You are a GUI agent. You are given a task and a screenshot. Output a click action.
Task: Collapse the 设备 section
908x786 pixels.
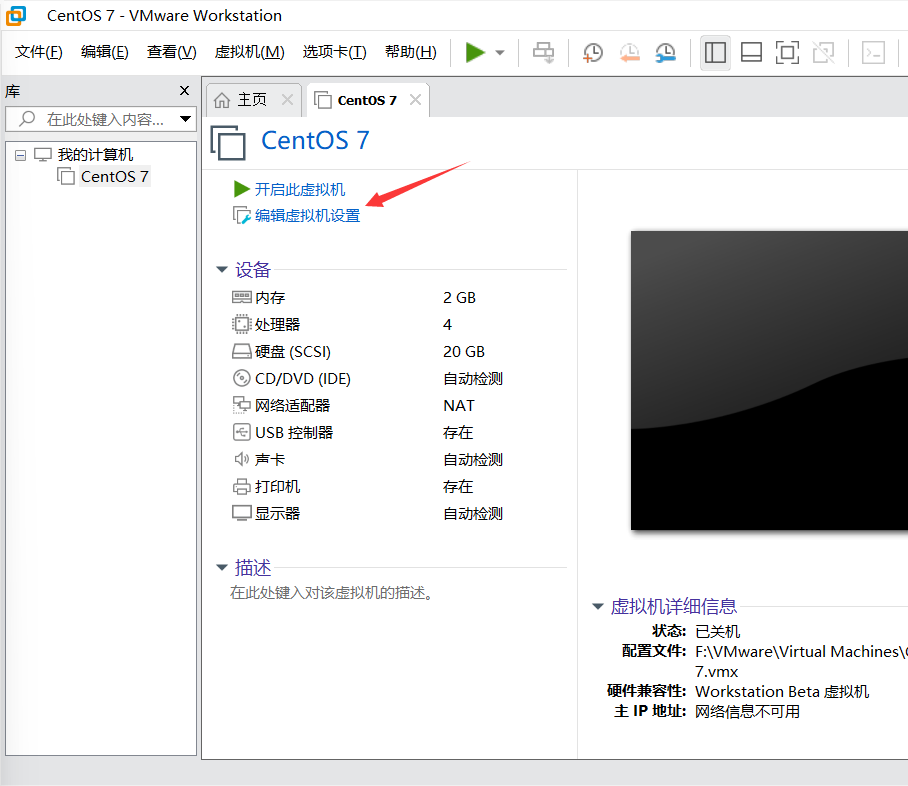[x=222, y=269]
